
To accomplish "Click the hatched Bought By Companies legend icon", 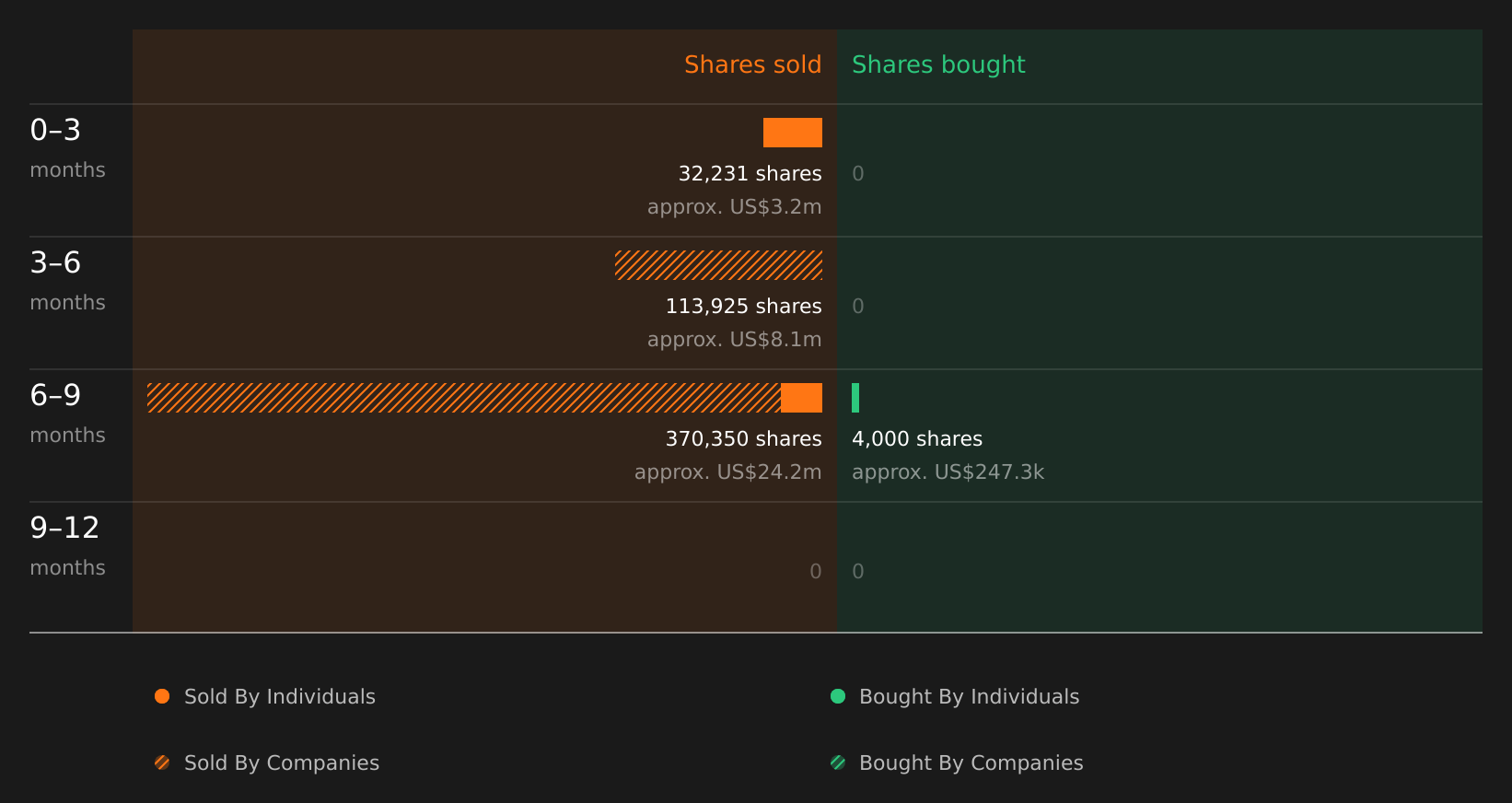I will [838, 762].
